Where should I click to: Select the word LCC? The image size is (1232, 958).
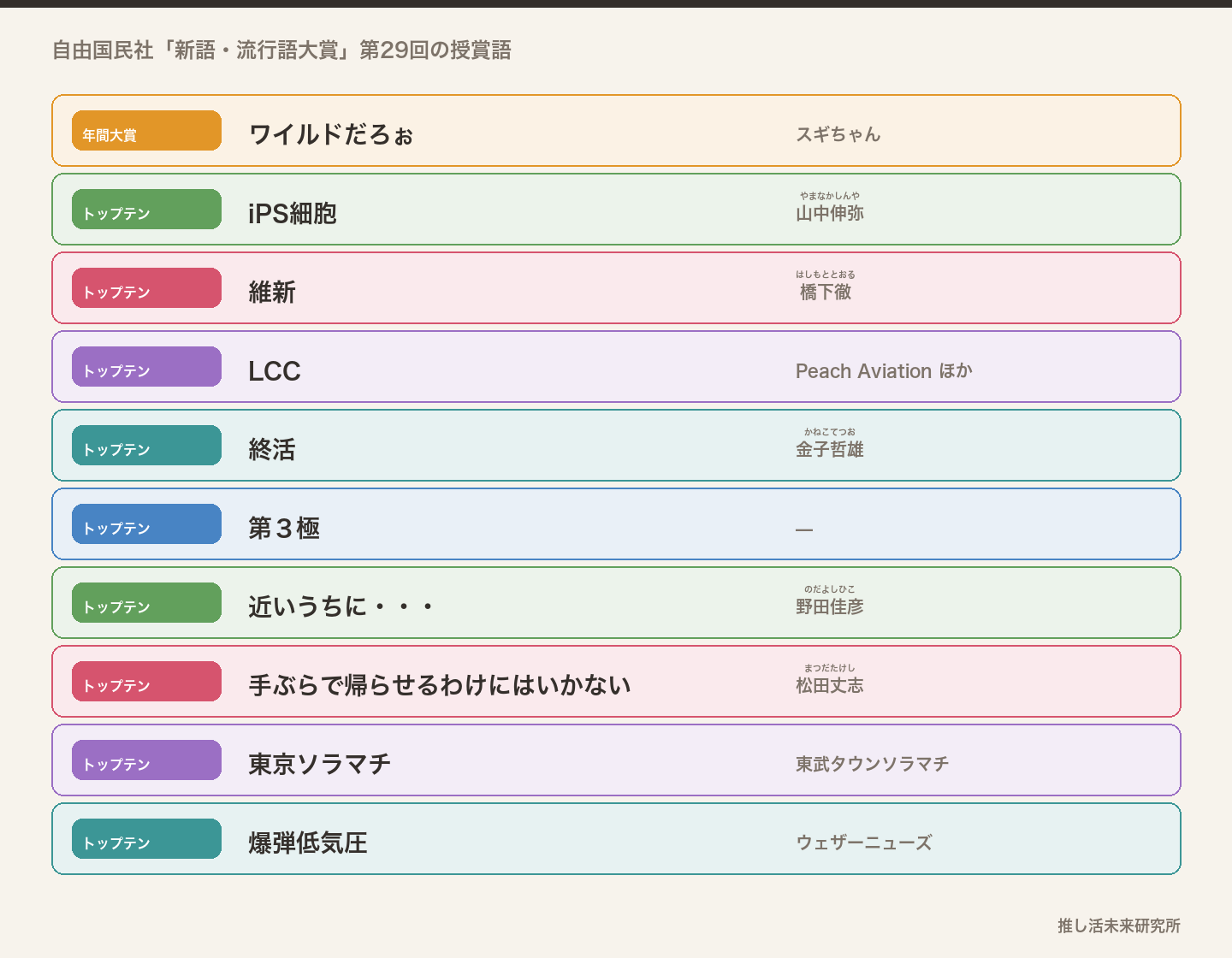coord(275,370)
